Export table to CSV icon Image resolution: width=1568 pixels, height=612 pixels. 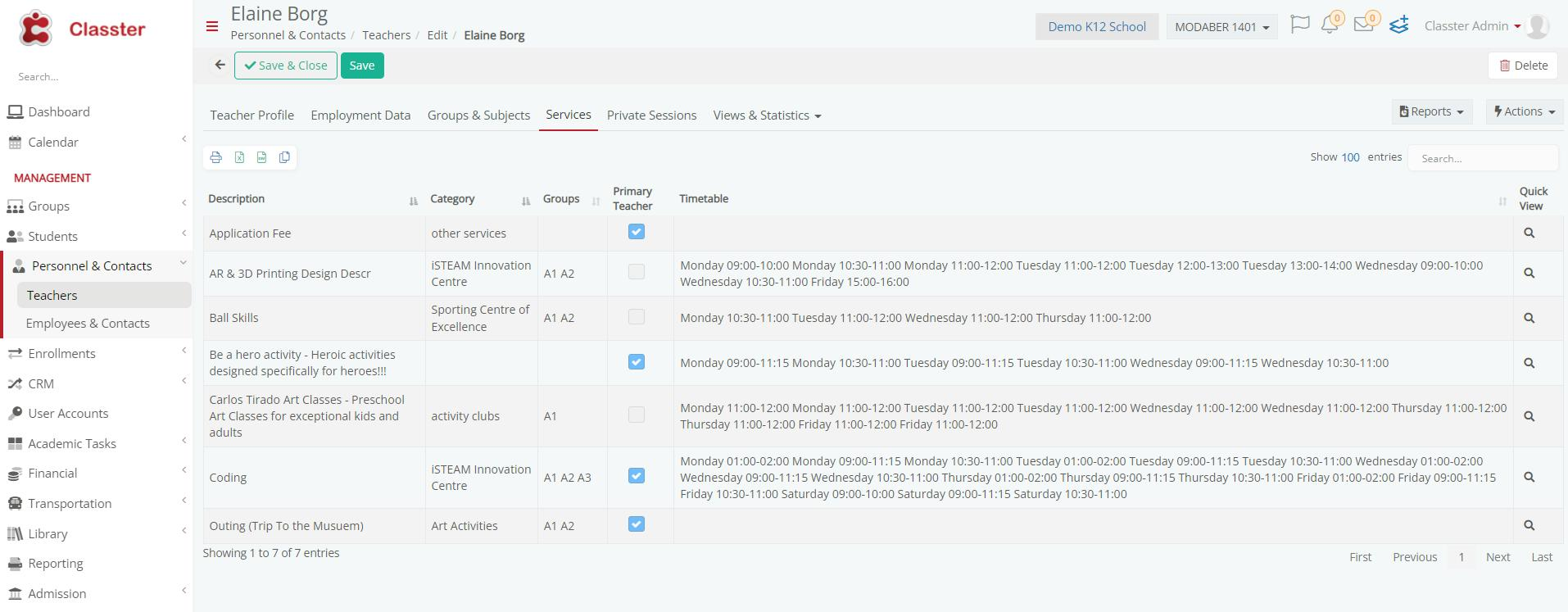261,157
